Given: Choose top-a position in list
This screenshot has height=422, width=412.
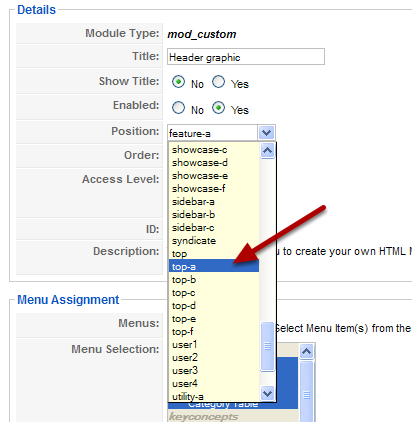Looking at the screenshot, I should (214, 267).
